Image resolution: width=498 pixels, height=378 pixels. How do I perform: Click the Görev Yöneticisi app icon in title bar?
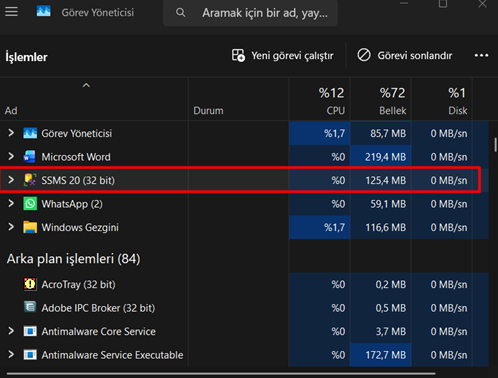[44, 12]
